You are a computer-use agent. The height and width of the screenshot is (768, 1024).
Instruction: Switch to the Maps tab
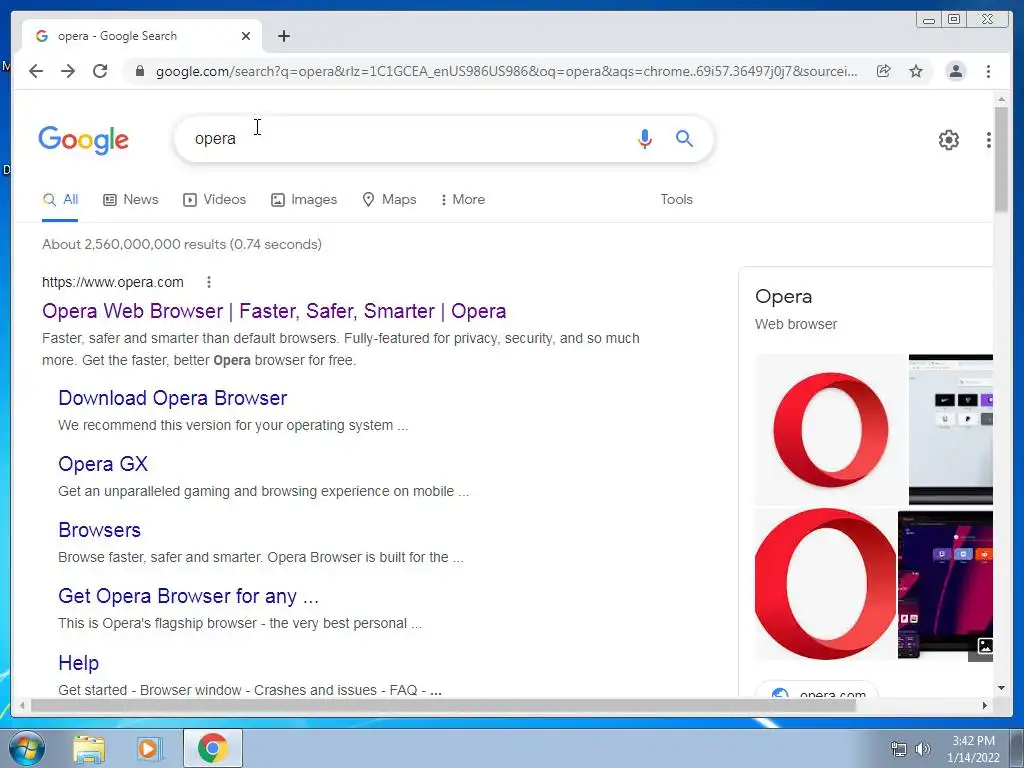[x=389, y=200]
